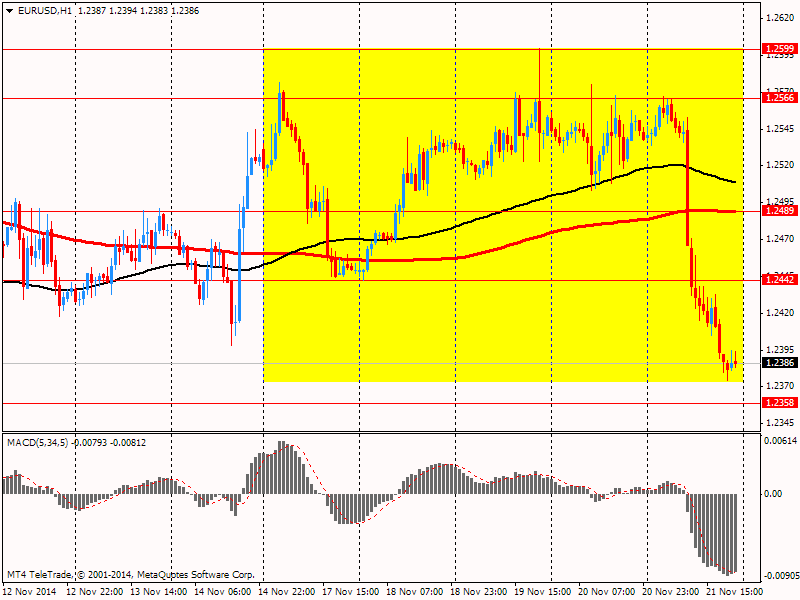Click the 12 Nov 2014 time axis label
The image size is (800, 600).
point(30,591)
